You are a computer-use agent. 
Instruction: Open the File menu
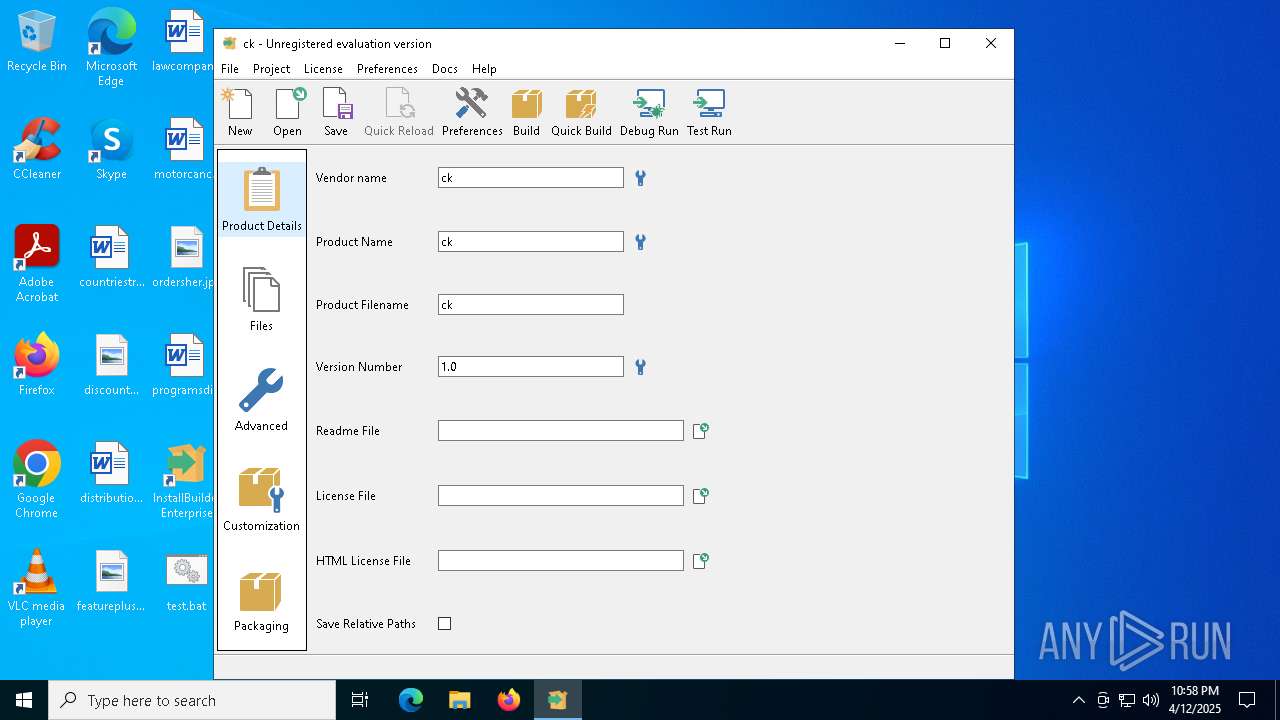click(x=230, y=69)
